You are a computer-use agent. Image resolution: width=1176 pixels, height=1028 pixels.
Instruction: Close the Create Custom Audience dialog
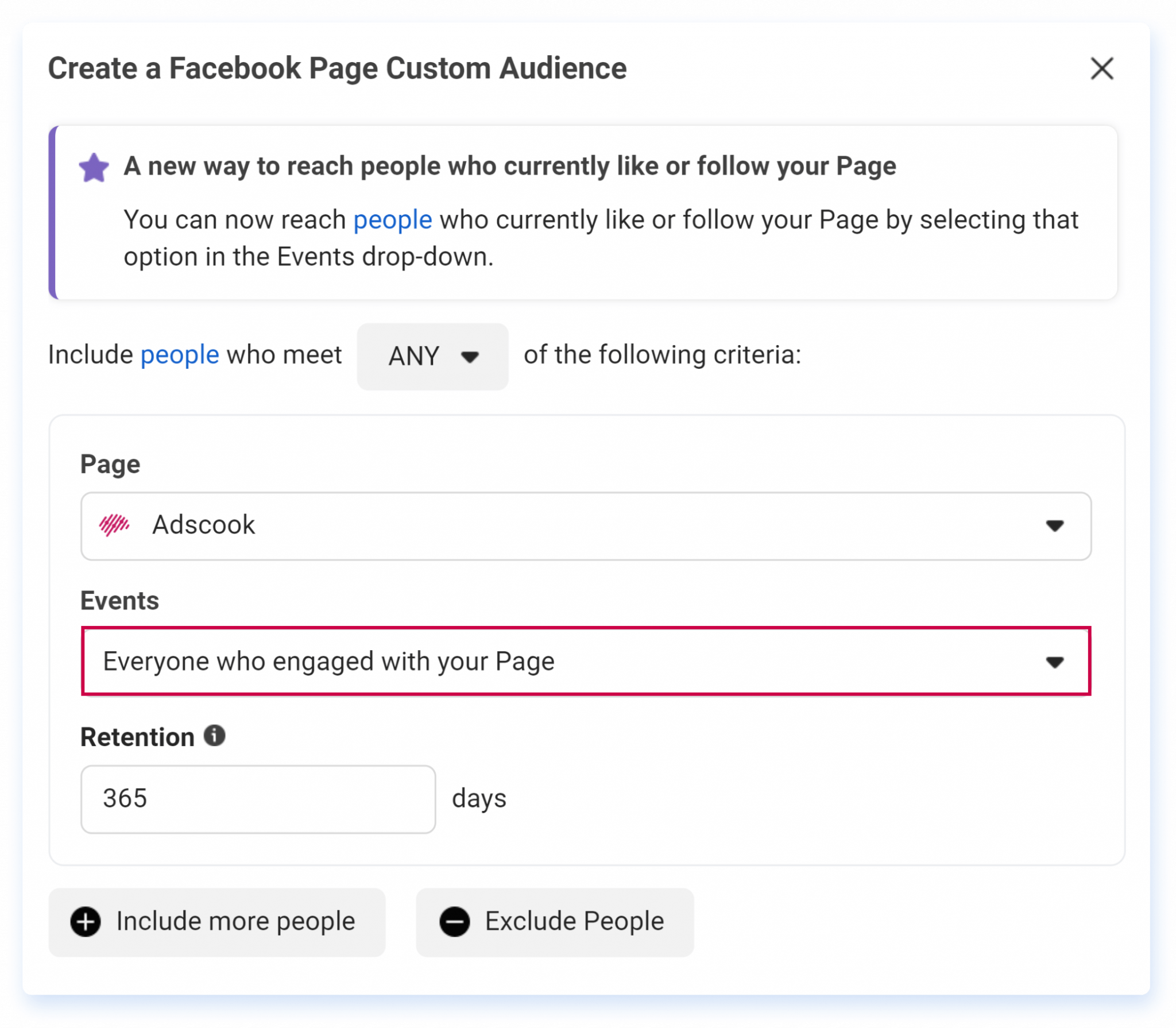point(1101,69)
